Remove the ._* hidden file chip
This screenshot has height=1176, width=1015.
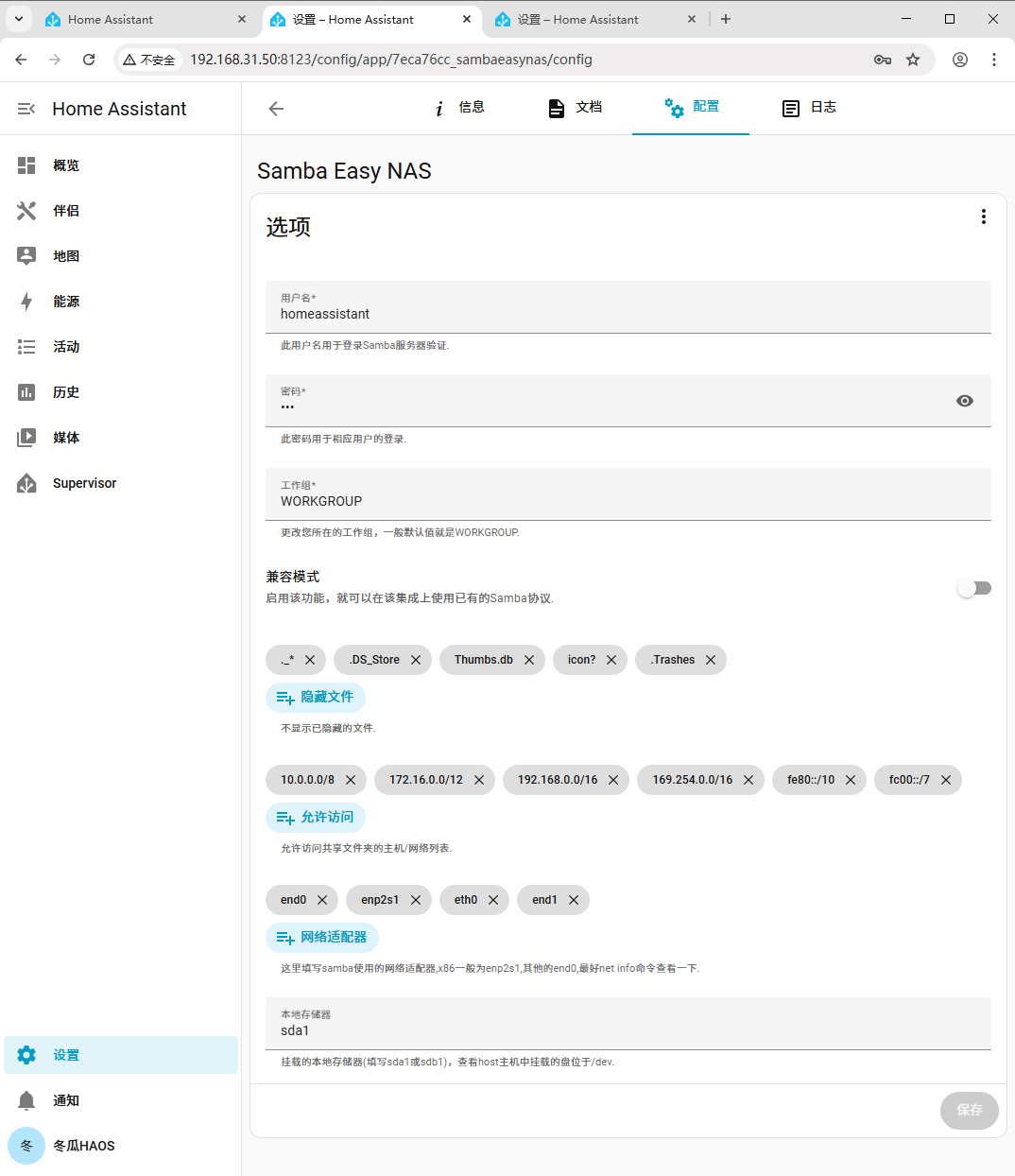[x=310, y=660]
